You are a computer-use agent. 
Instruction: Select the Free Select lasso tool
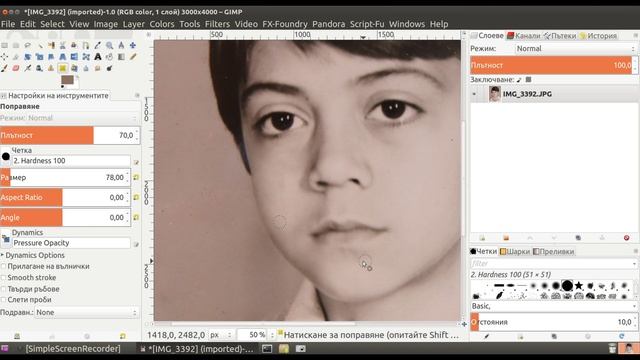[27, 45]
